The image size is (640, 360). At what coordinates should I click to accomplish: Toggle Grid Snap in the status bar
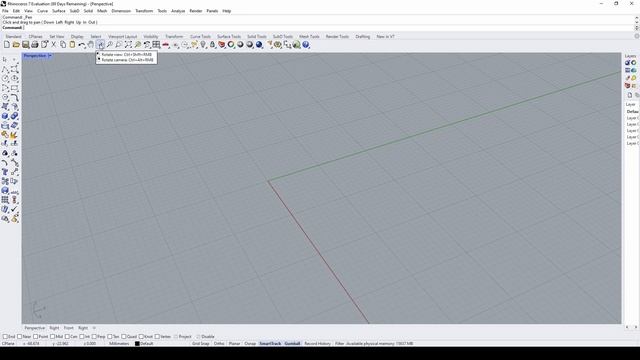pos(200,344)
